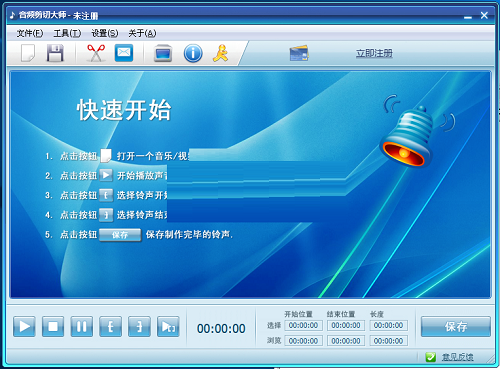Click the play icon in step 2
The height and width of the screenshot is (369, 500).
(106, 175)
